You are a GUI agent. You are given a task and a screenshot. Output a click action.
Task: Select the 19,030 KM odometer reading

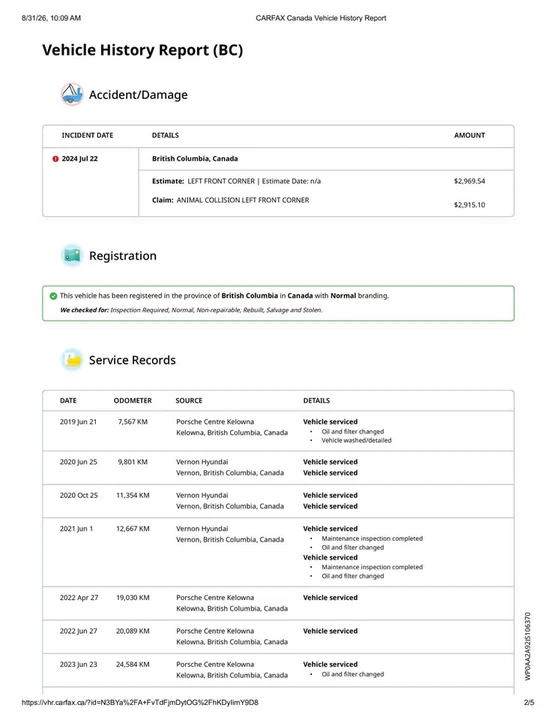(133, 598)
